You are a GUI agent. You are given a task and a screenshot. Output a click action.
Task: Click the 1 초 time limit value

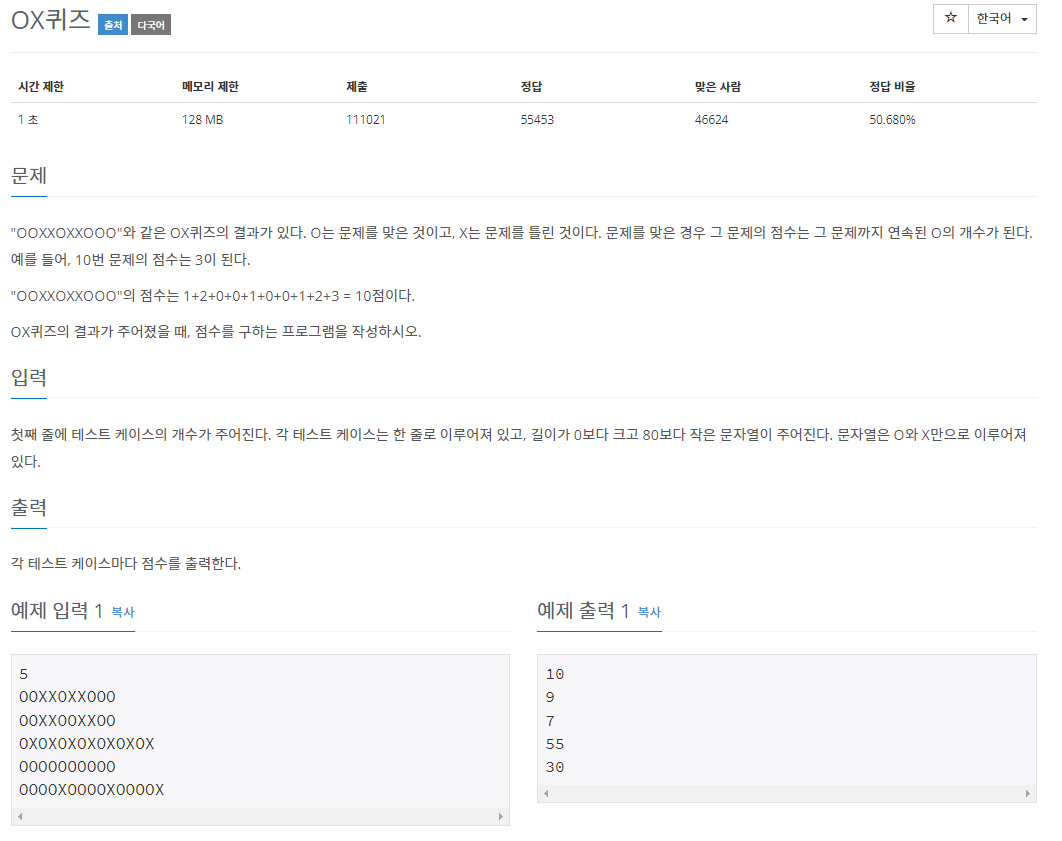pyautogui.click(x=28, y=120)
